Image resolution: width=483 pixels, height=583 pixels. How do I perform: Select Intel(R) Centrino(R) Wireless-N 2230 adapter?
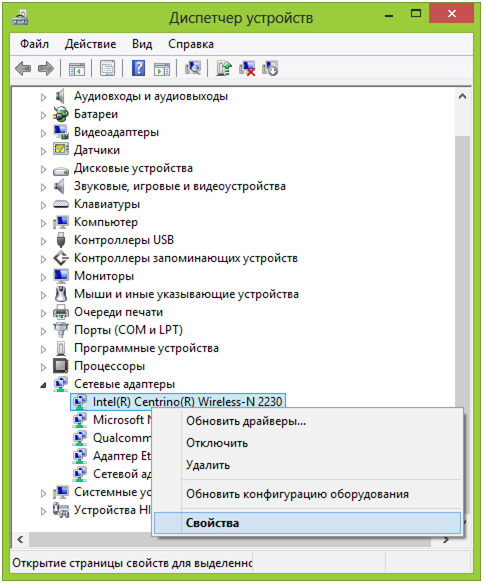coord(178,402)
